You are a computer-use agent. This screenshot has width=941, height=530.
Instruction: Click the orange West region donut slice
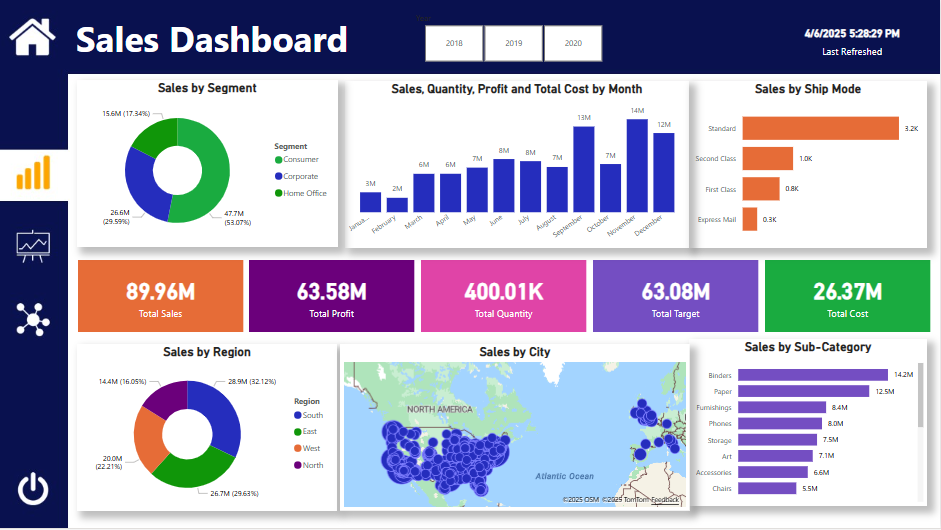click(x=148, y=439)
